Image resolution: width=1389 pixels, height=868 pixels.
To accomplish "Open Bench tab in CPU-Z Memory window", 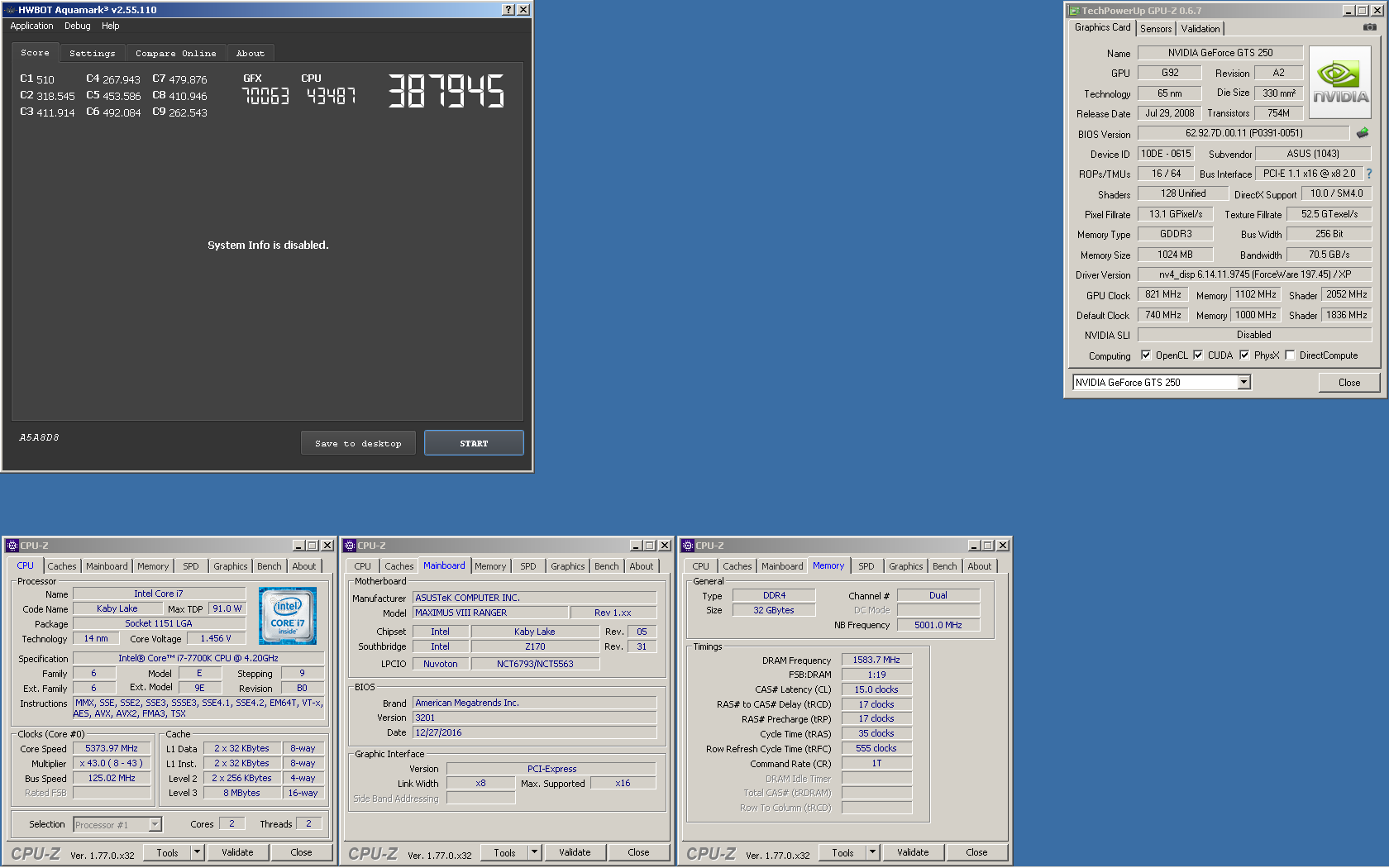I will coord(945,566).
